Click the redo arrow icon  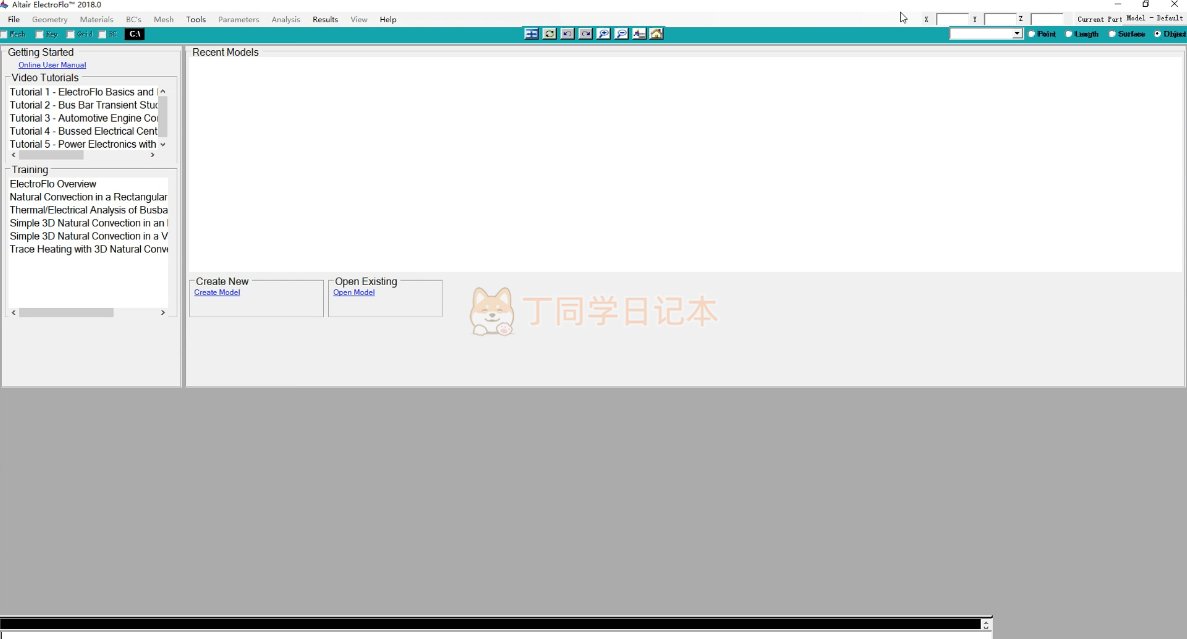click(585, 34)
